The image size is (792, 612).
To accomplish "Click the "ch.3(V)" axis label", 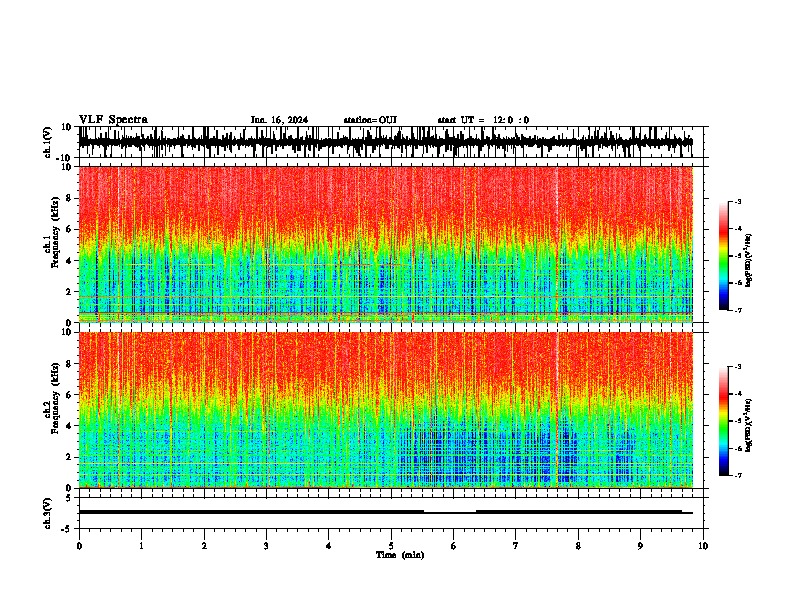I will pos(48,513).
